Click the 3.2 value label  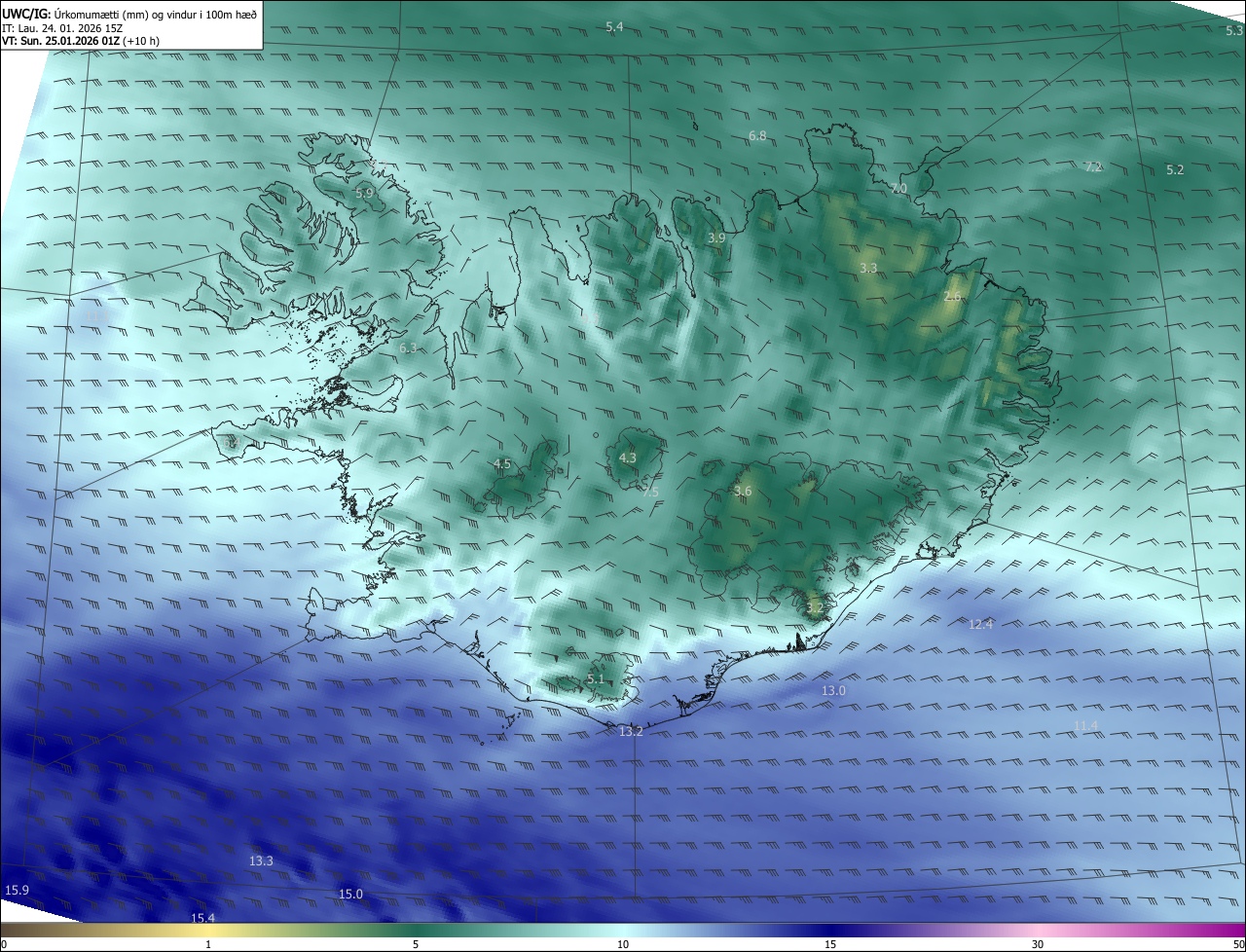click(x=815, y=608)
